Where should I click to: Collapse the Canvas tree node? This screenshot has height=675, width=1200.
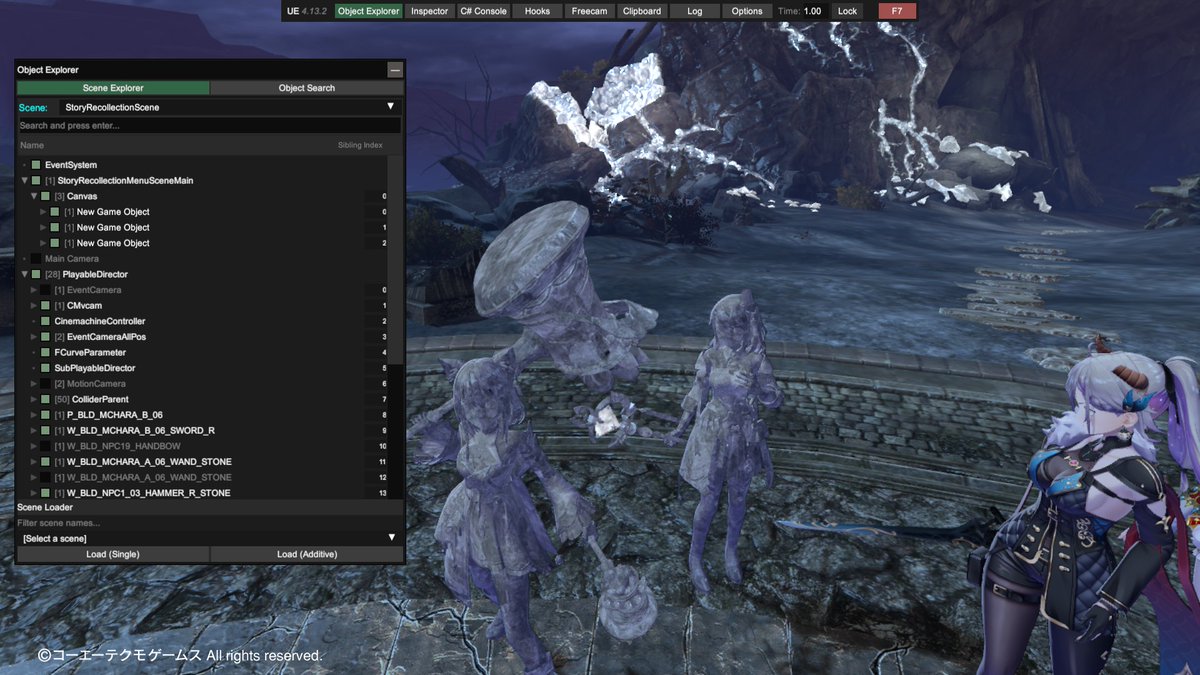[x=34, y=196]
